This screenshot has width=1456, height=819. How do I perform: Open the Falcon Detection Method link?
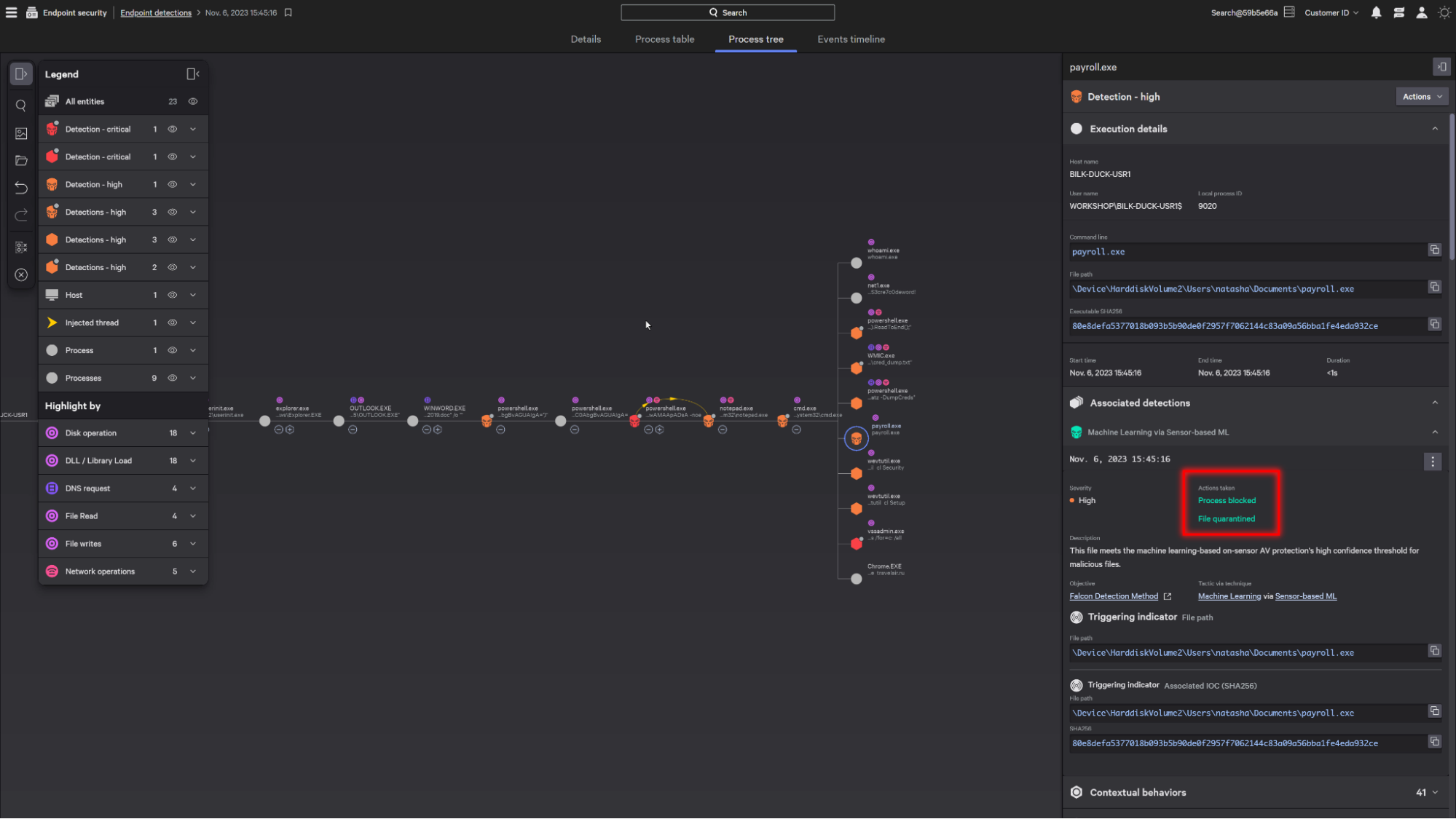click(x=1113, y=596)
